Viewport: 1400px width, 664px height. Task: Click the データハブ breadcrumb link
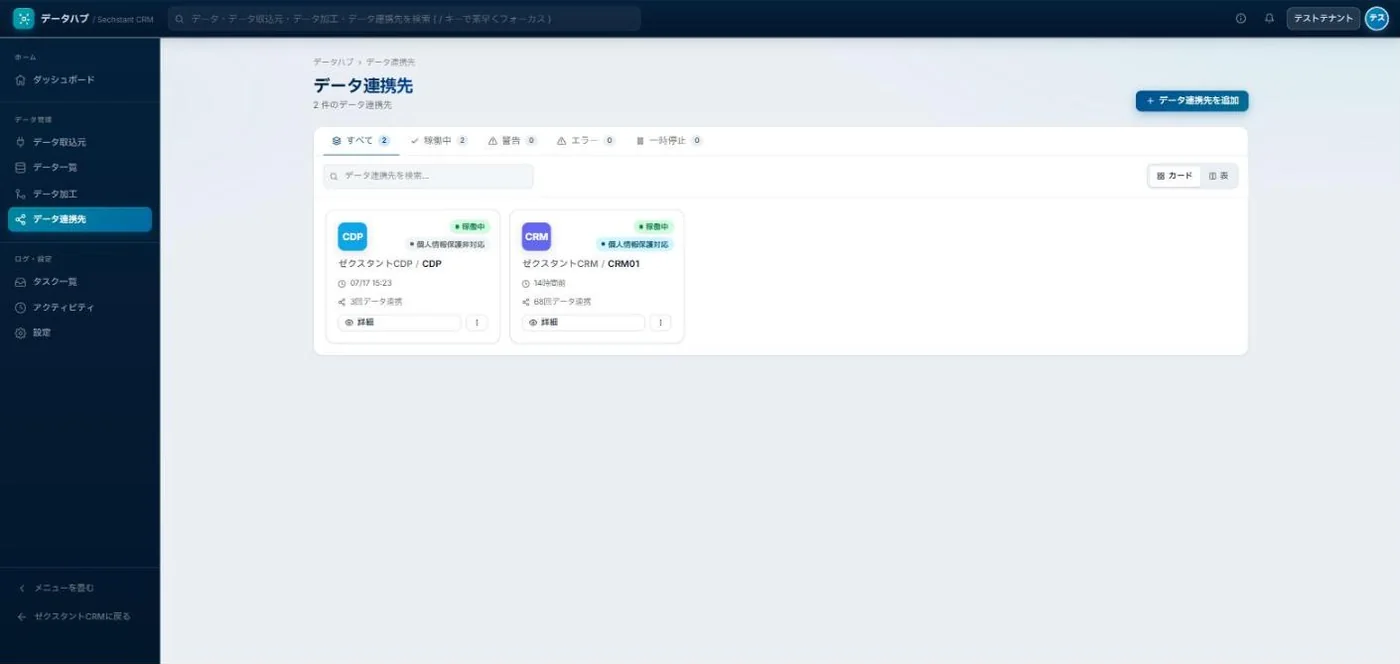point(333,62)
